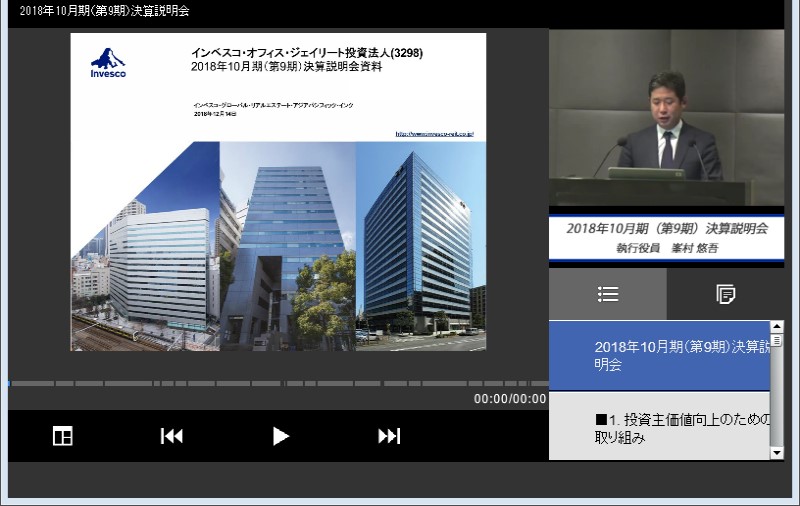Click the 00:00/00:00 time display
The height and width of the screenshot is (506, 800).
coord(510,399)
